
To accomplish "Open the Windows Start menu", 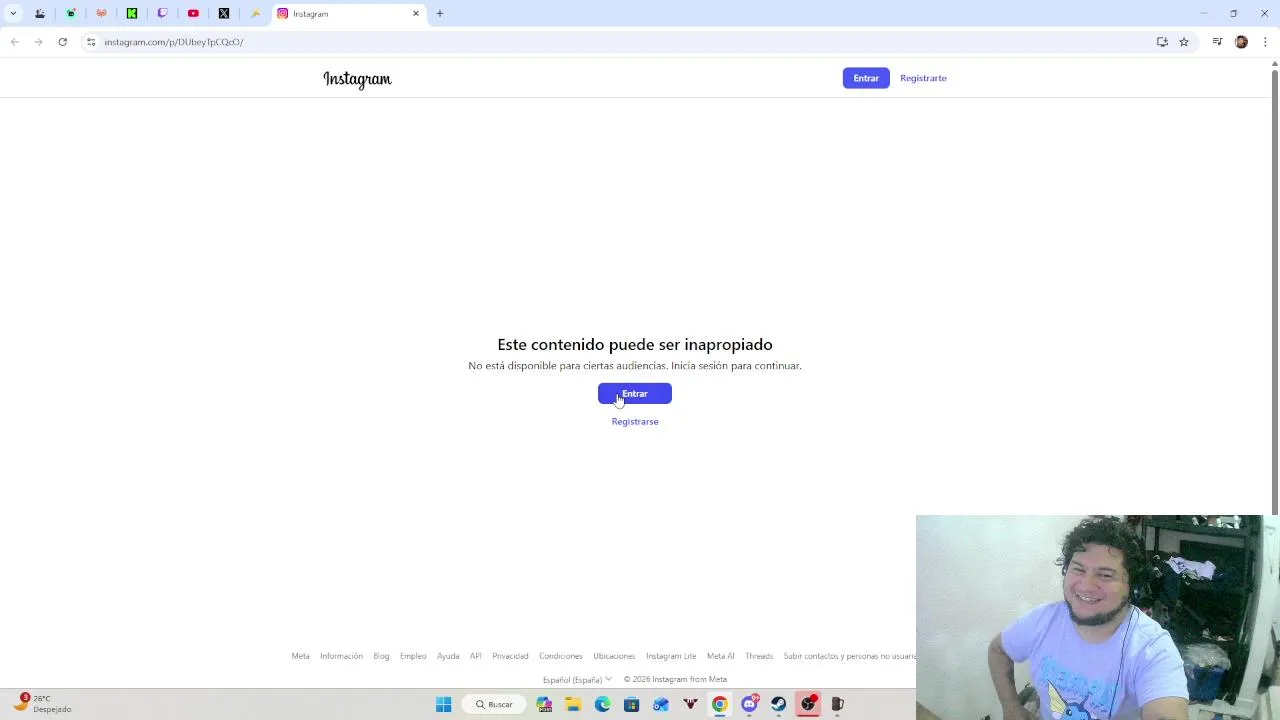I will tap(444, 704).
